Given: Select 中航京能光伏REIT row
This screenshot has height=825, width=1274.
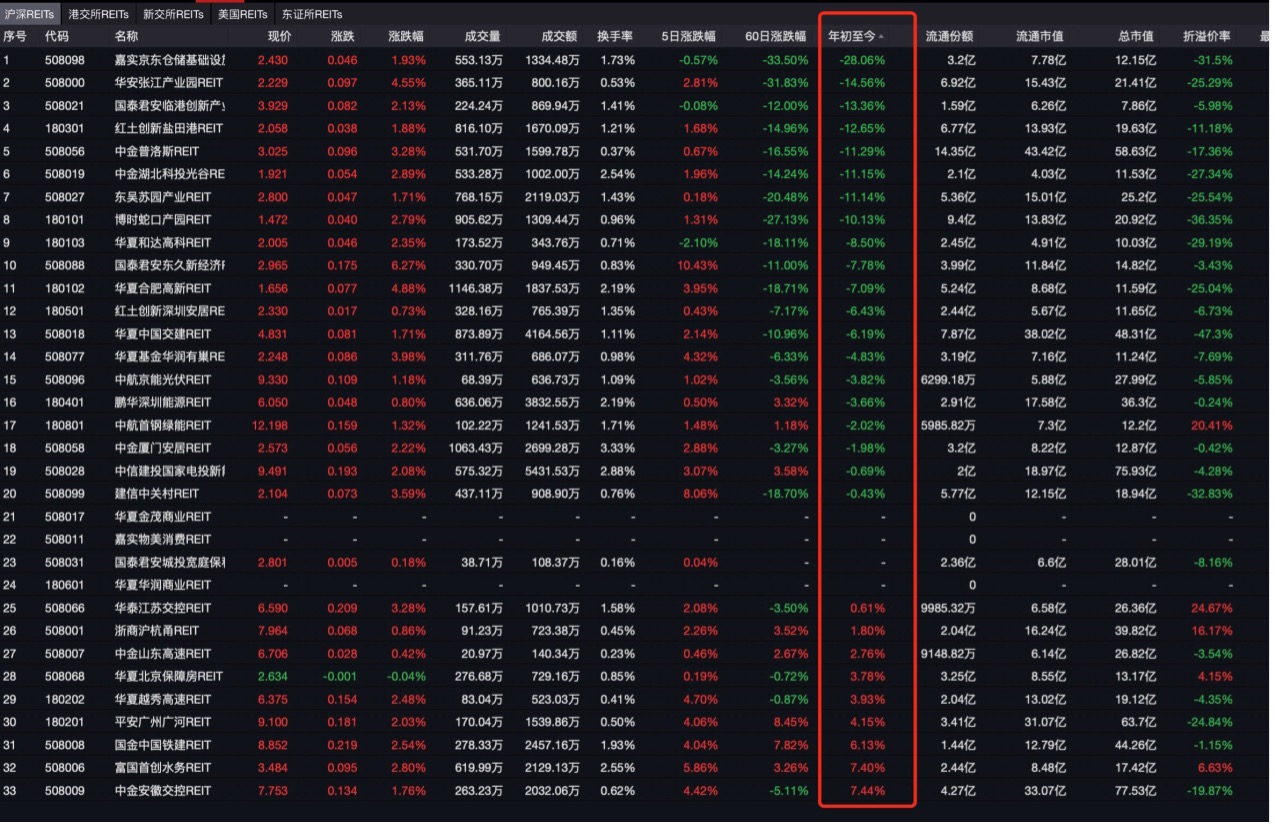Looking at the screenshot, I should coord(636,380).
